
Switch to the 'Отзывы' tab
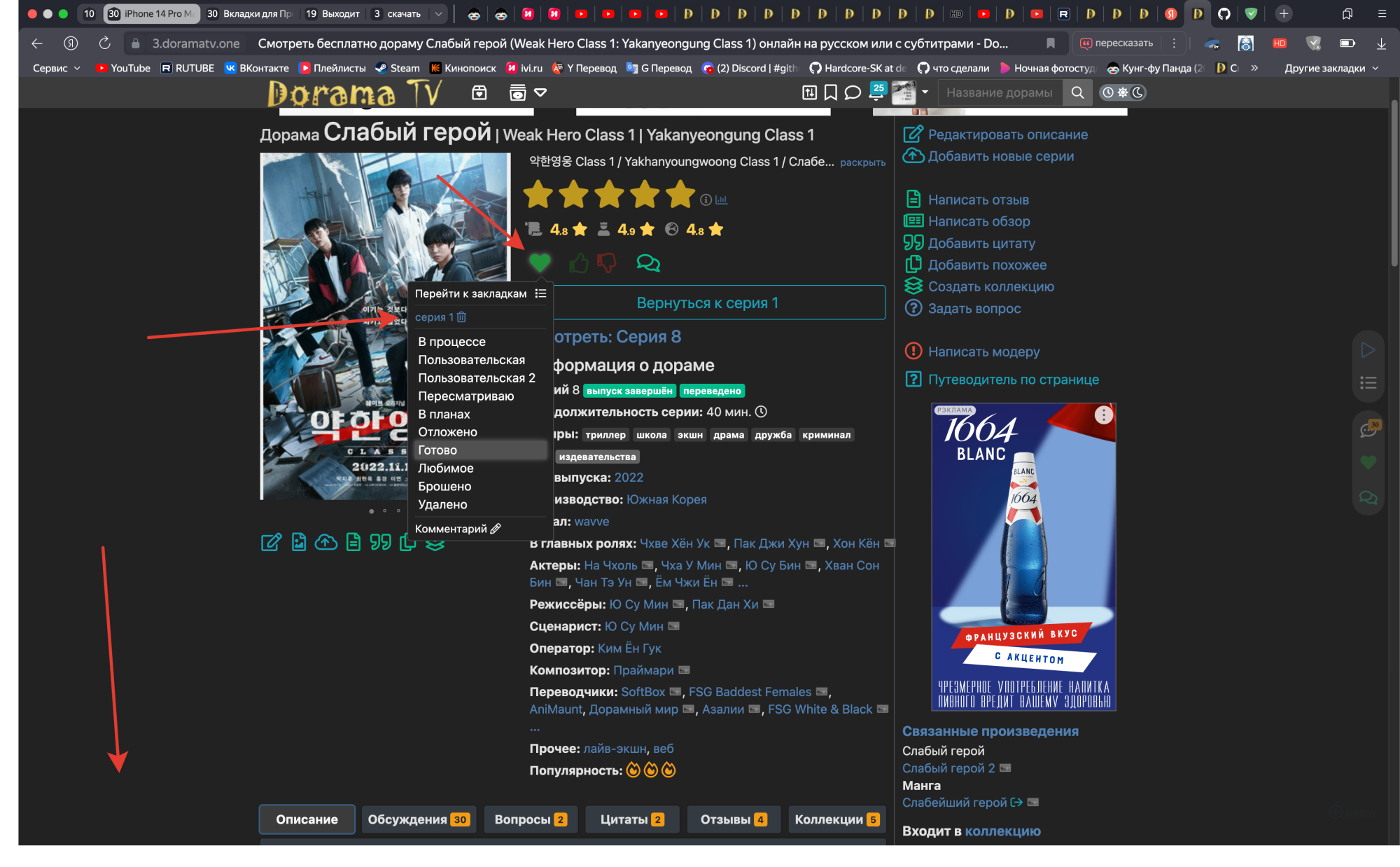coord(734,819)
